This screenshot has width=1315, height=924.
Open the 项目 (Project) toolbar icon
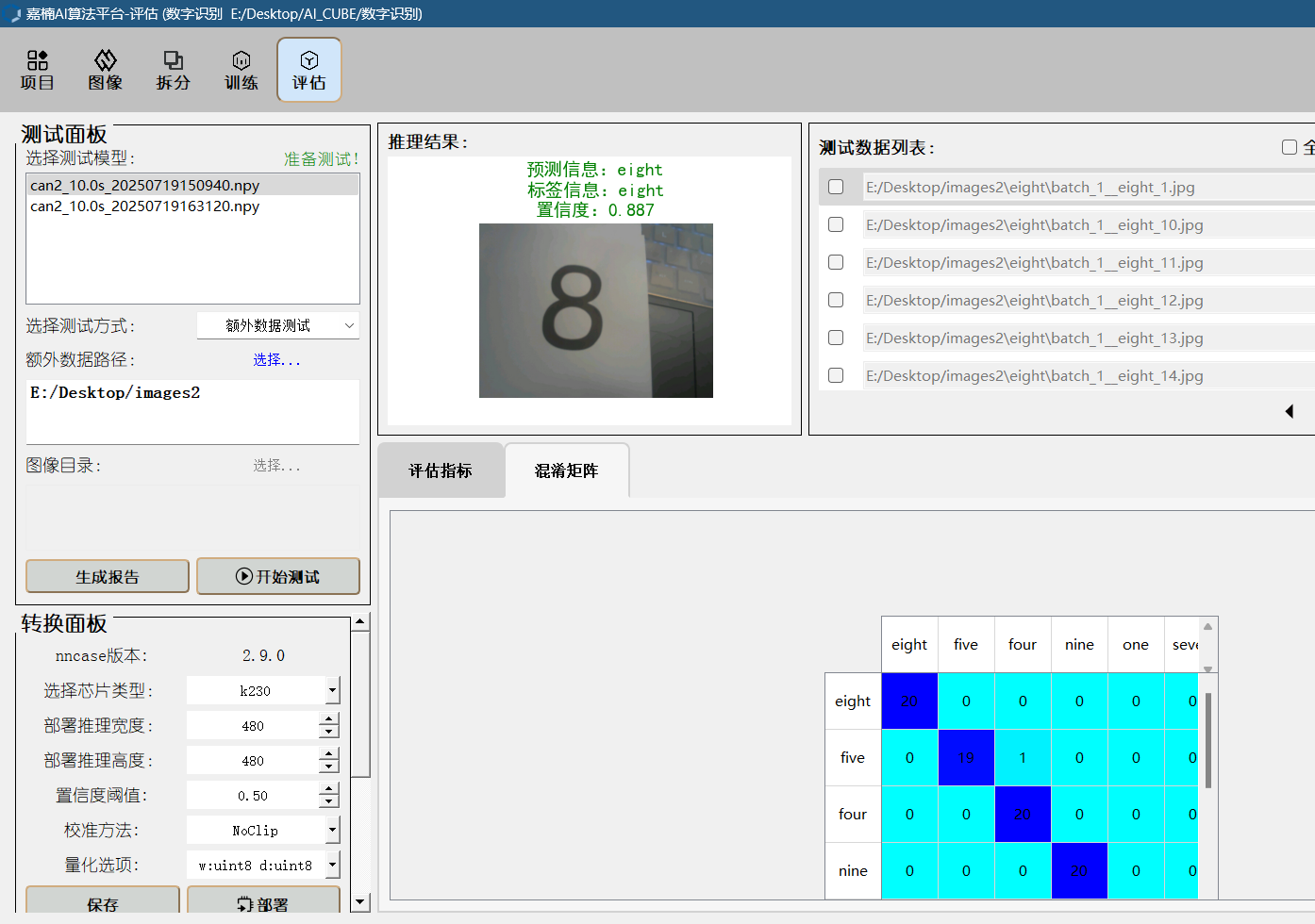tap(38, 71)
